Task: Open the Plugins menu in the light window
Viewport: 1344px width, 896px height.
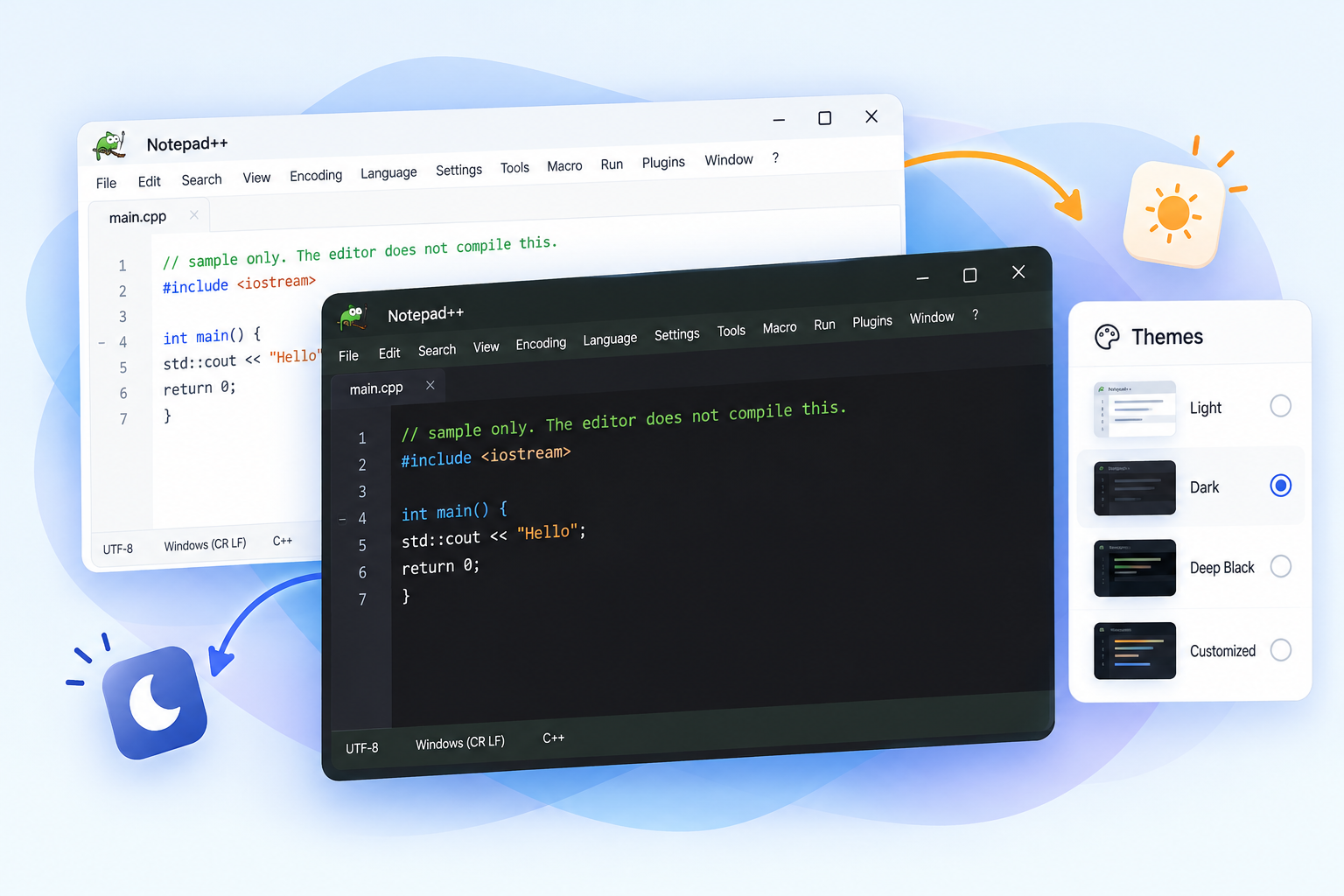Action: click(x=663, y=163)
